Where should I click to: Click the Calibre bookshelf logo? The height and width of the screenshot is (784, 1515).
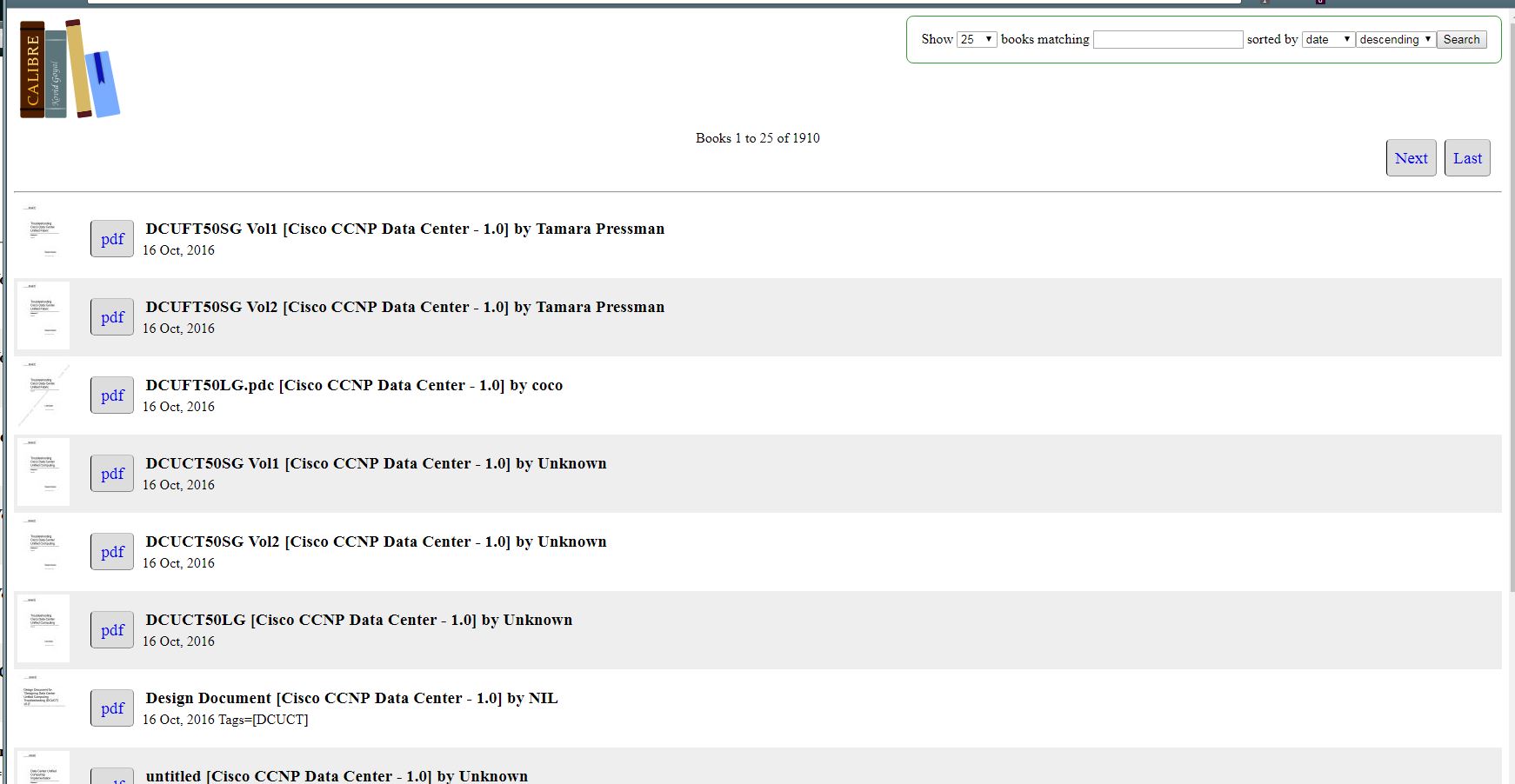[70, 69]
